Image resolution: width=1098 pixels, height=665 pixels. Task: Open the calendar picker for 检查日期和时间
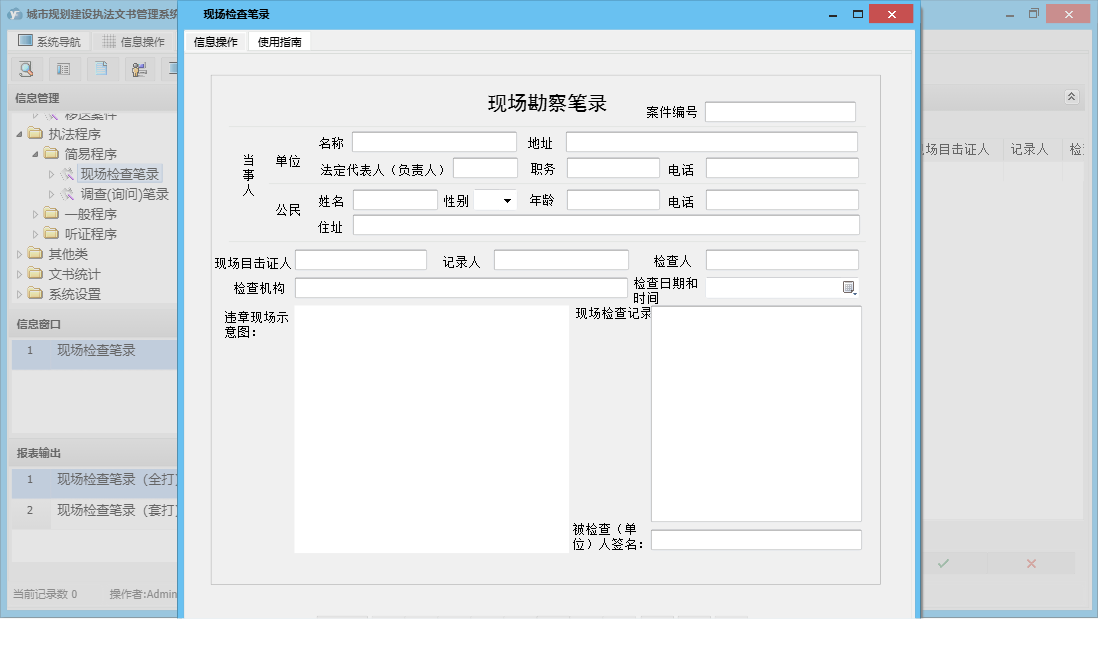(x=849, y=287)
